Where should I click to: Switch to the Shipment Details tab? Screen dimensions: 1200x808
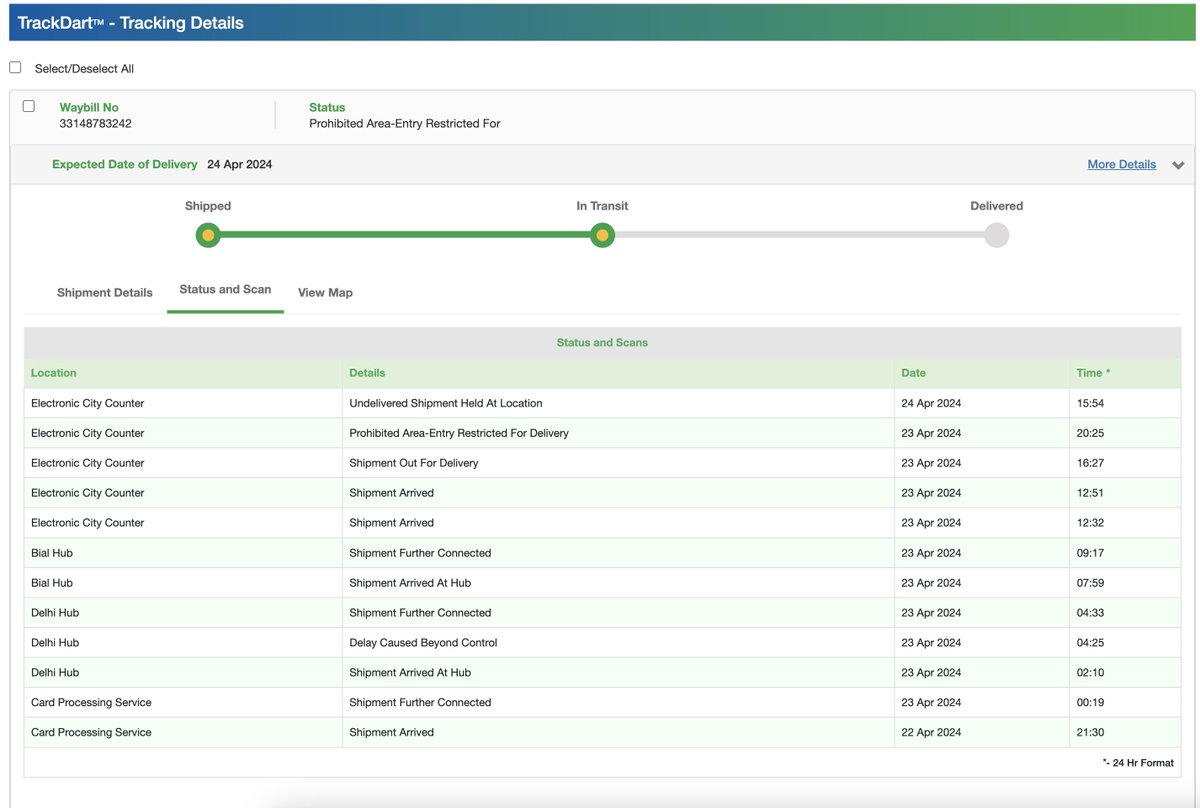coord(105,293)
